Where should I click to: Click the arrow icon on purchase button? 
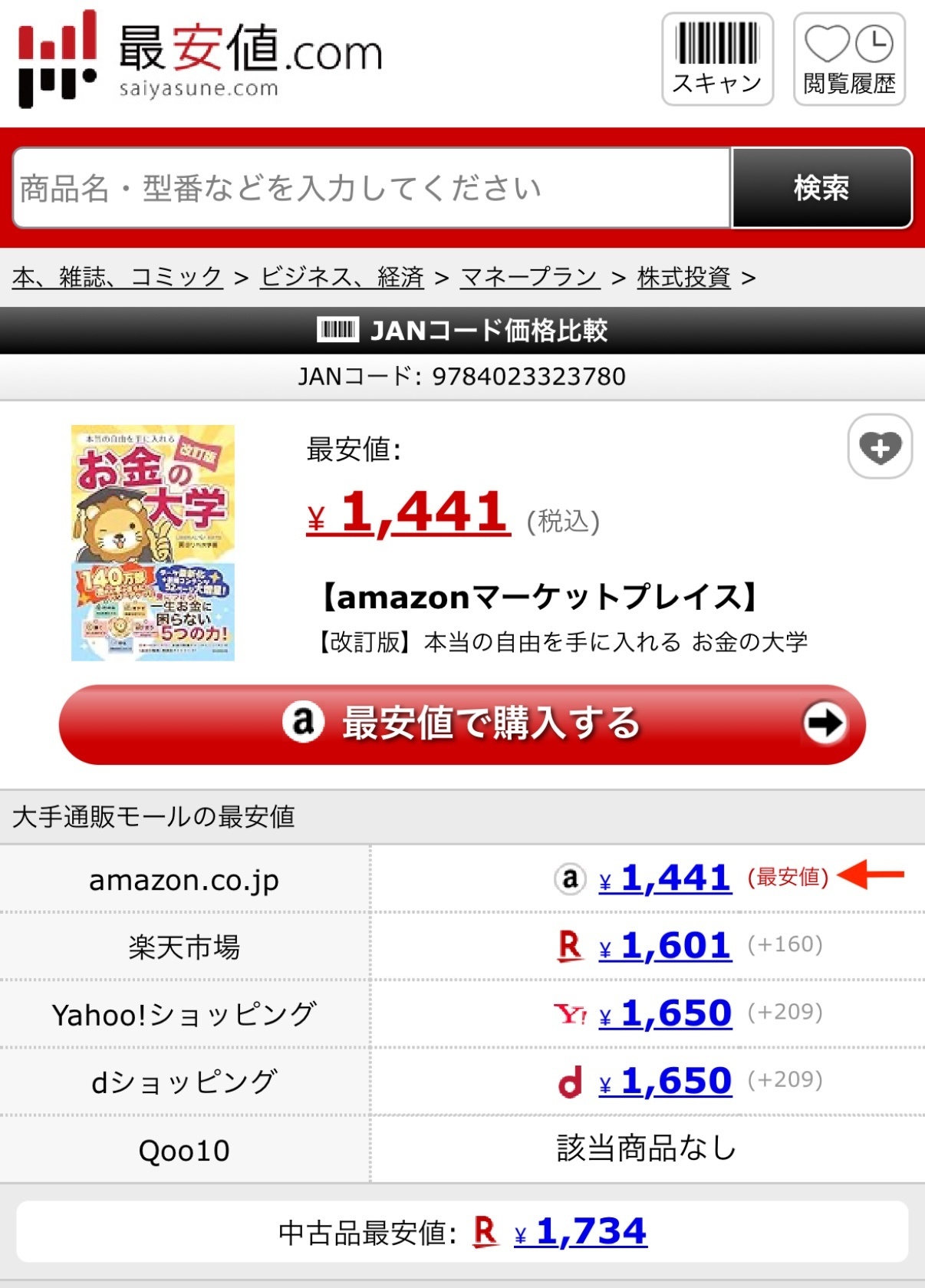point(825,723)
